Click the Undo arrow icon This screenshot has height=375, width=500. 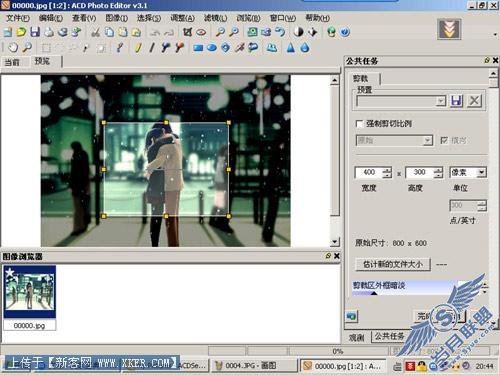(155, 32)
